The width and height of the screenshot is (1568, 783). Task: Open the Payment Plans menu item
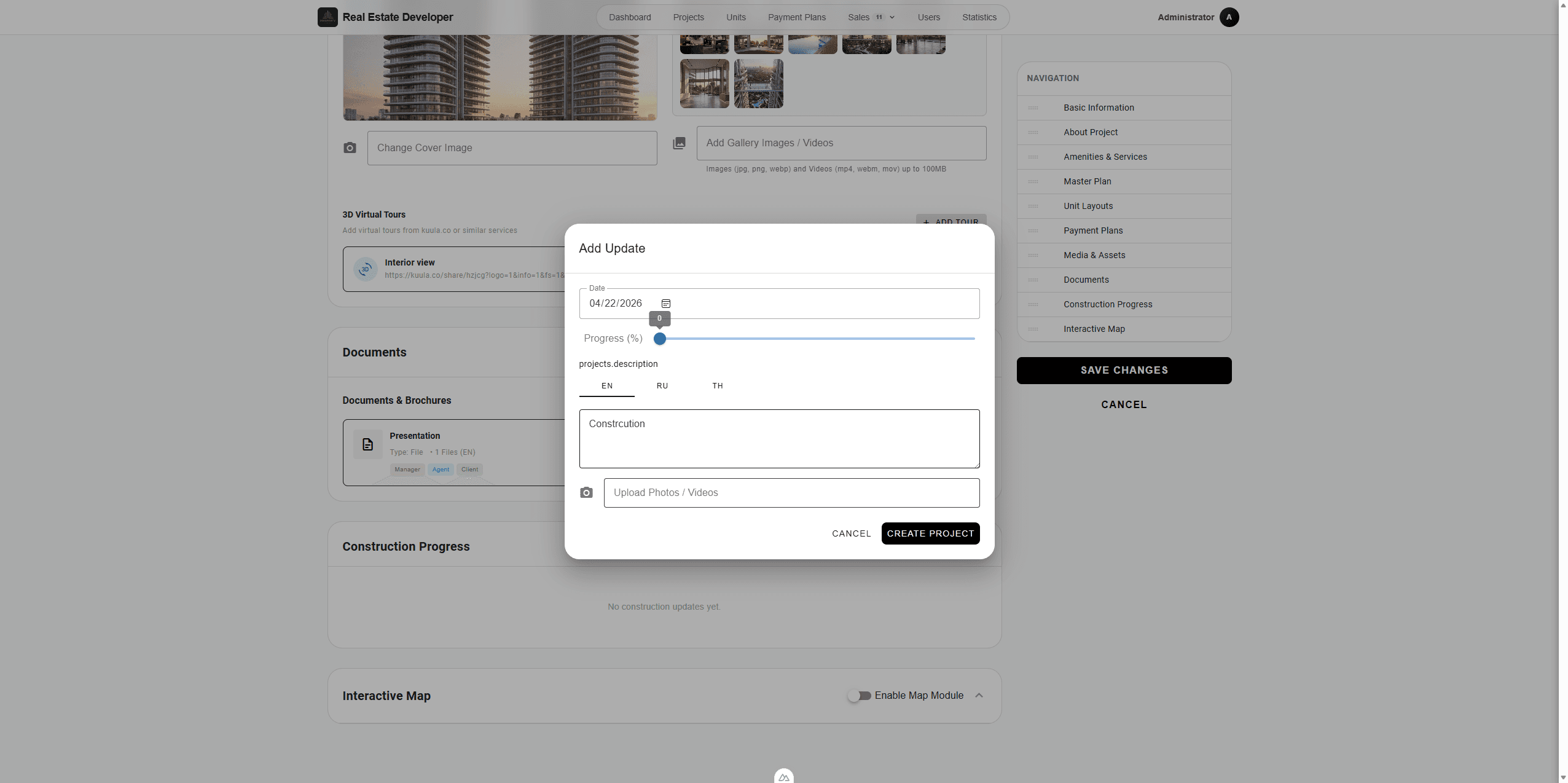pyautogui.click(x=797, y=17)
